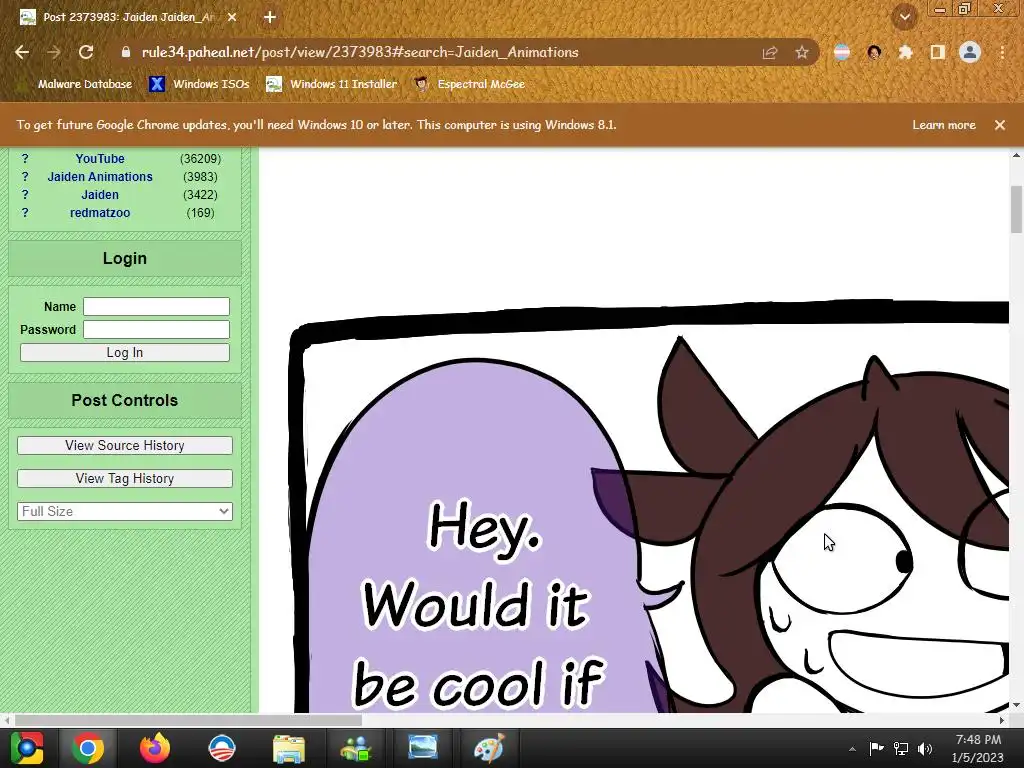This screenshot has width=1024, height=768.
Task: Dismiss the Chrome update notification bar
Action: pyautogui.click(x=1000, y=125)
